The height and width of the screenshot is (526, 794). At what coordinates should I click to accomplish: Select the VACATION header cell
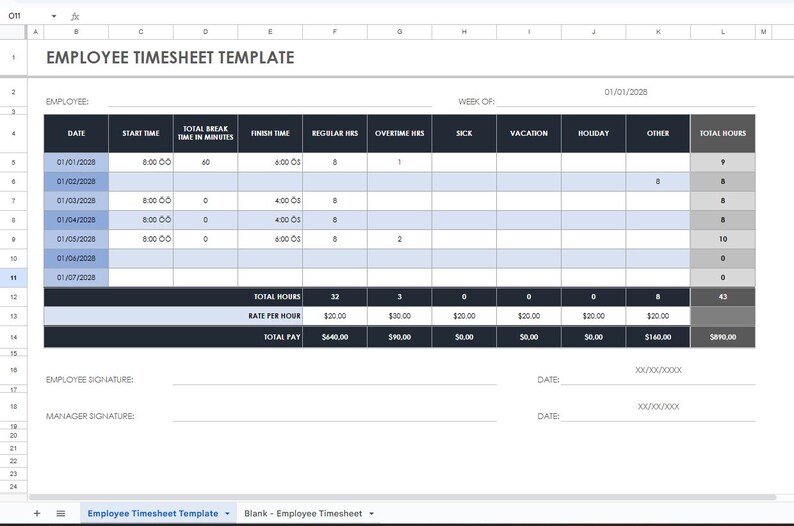529,134
